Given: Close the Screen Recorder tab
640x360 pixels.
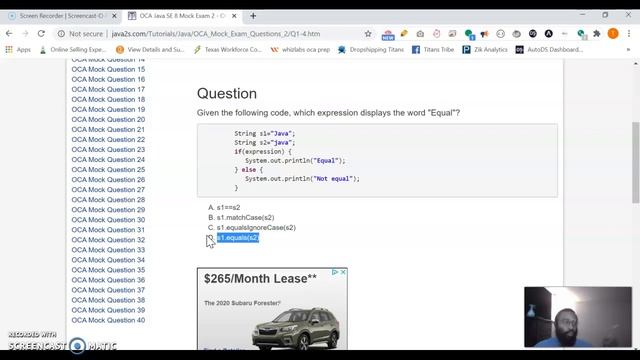Looking at the screenshot, I should 114,16.
